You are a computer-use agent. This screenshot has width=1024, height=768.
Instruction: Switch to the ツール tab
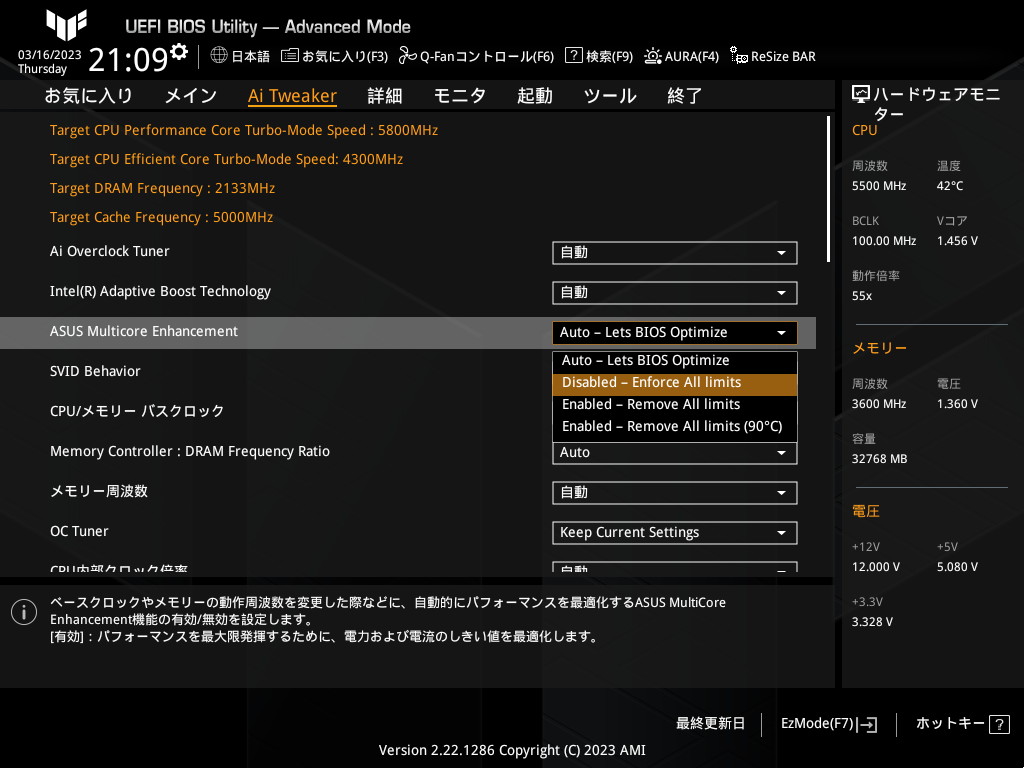(610, 96)
